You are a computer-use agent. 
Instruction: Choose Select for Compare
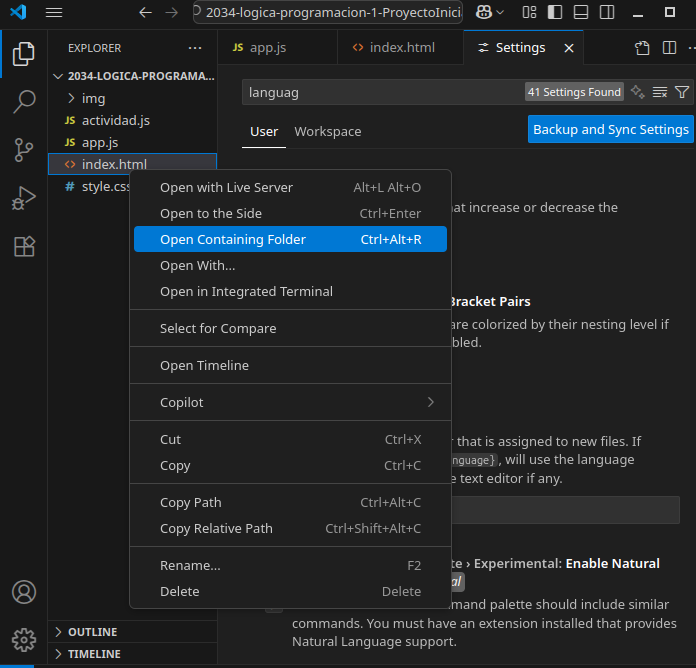(290, 328)
